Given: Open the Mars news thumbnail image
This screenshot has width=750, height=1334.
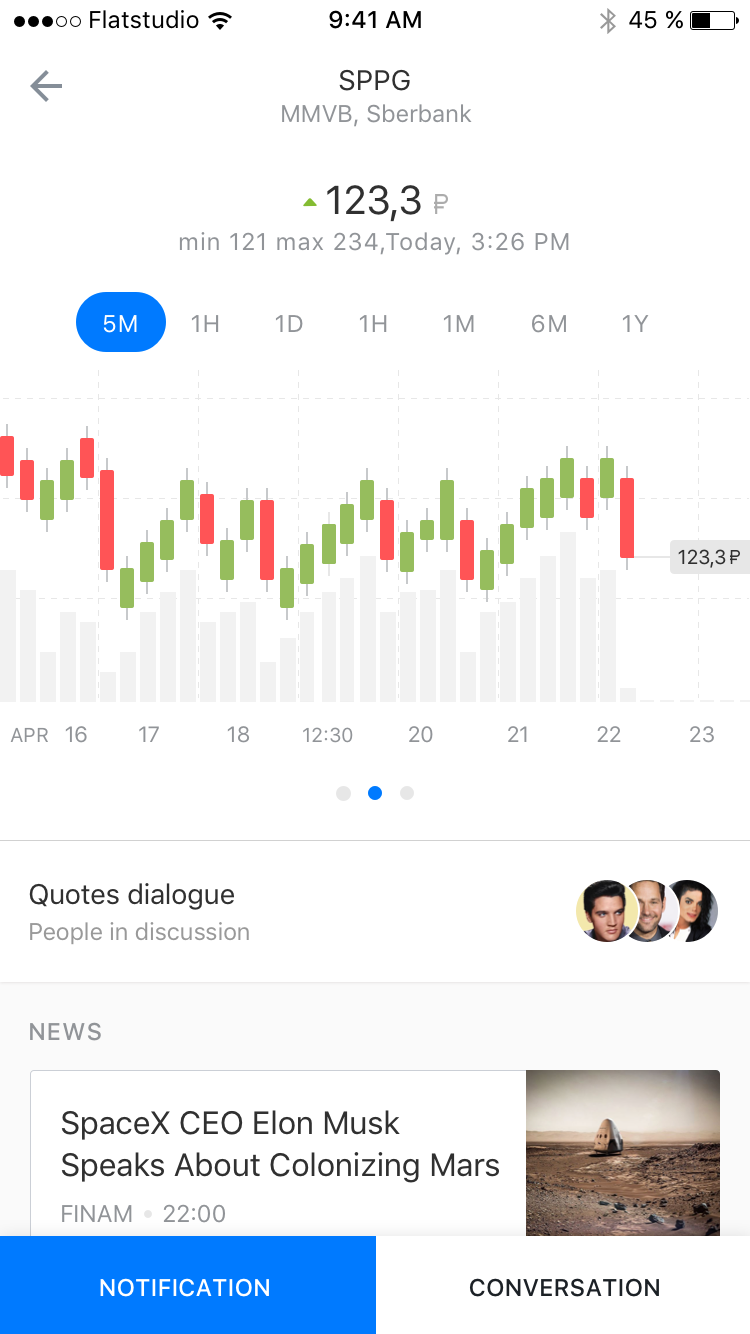Looking at the screenshot, I should click(623, 1153).
